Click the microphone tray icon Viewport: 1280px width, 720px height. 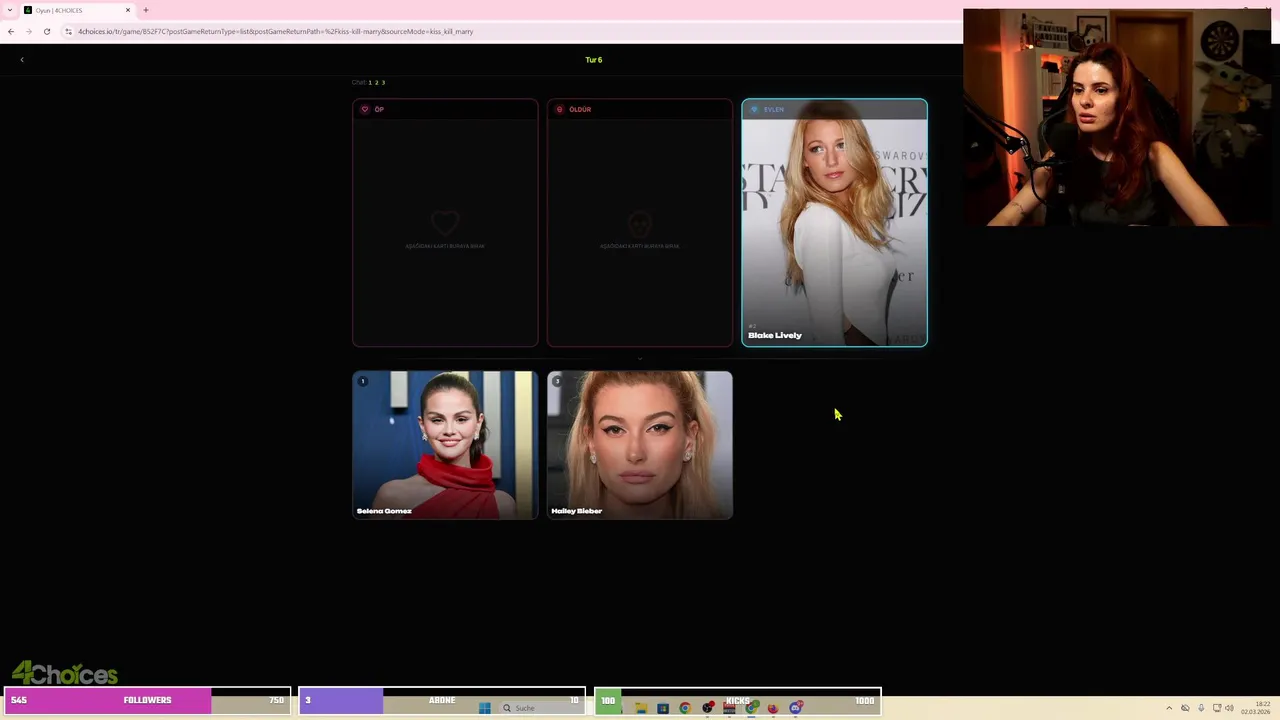(1201, 708)
